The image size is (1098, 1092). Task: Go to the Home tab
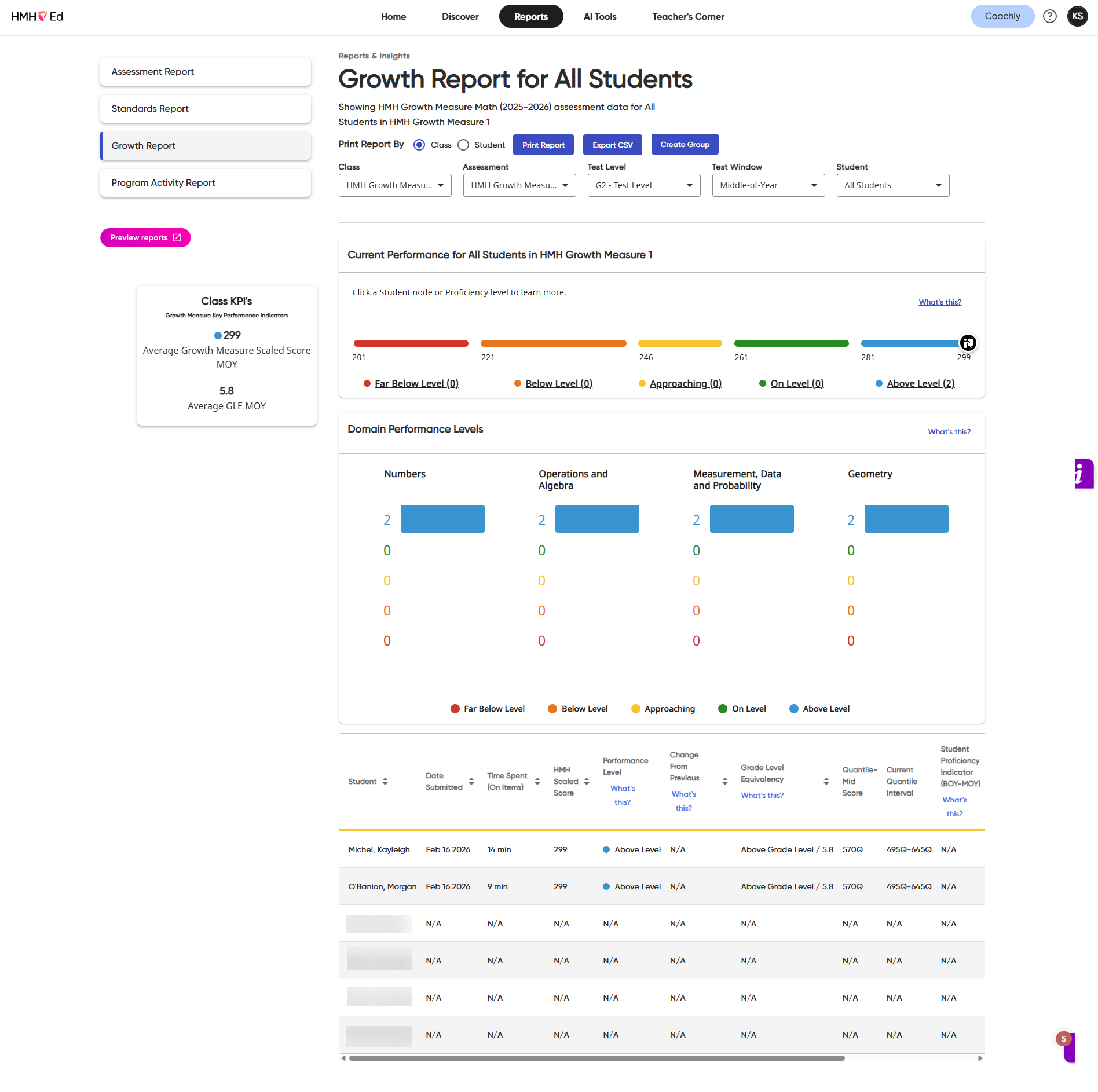(x=394, y=16)
